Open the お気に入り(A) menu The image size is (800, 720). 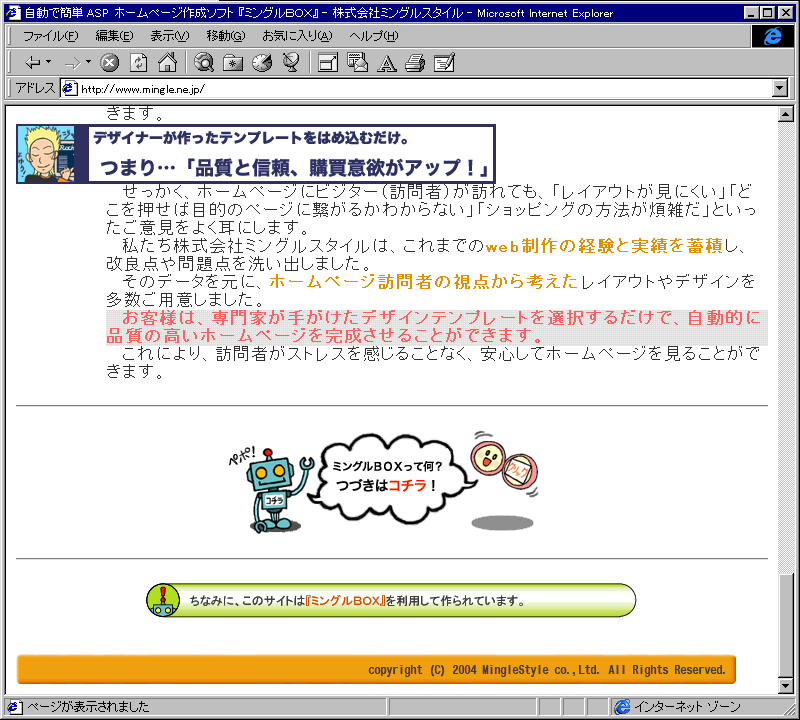(297, 36)
